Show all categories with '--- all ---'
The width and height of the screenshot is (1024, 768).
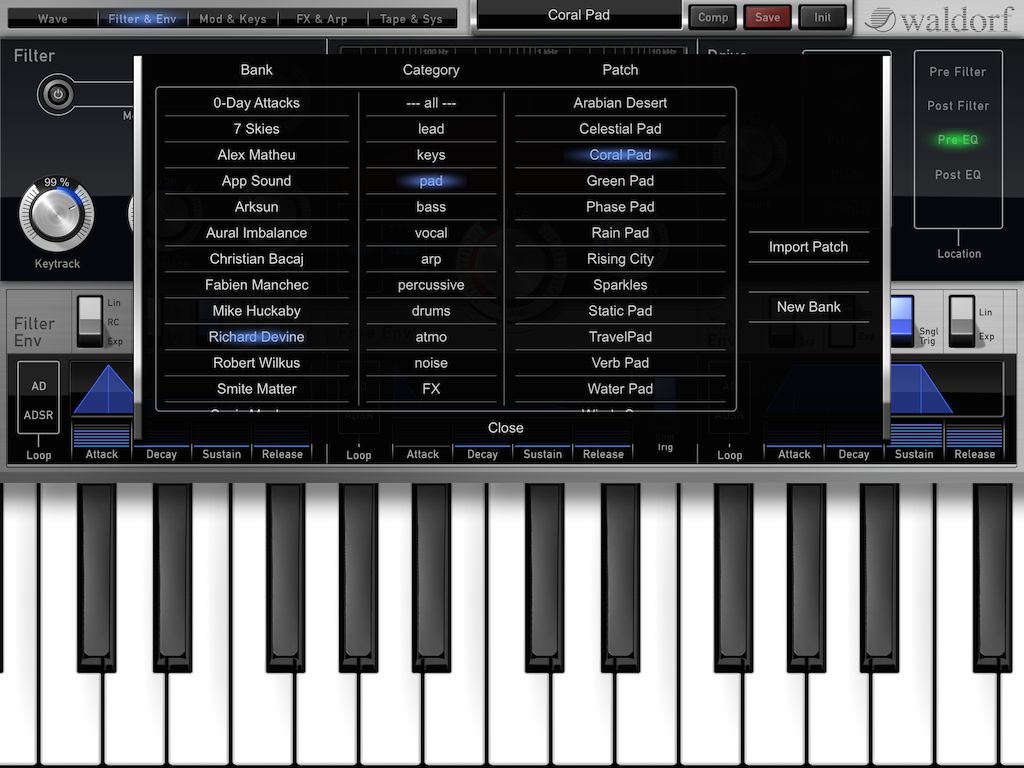coord(431,103)
